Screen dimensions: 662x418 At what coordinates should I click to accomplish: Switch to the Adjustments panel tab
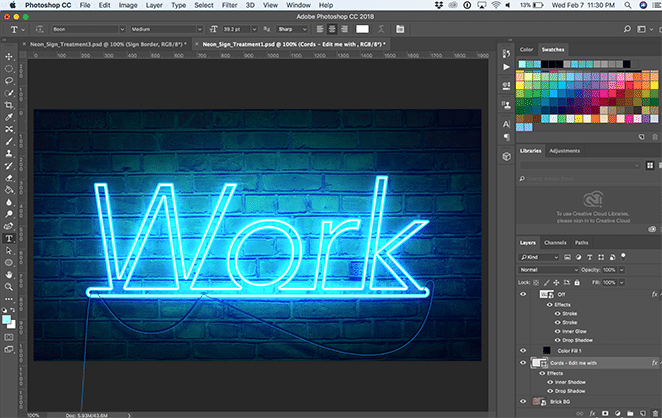(x=565, y=151)
